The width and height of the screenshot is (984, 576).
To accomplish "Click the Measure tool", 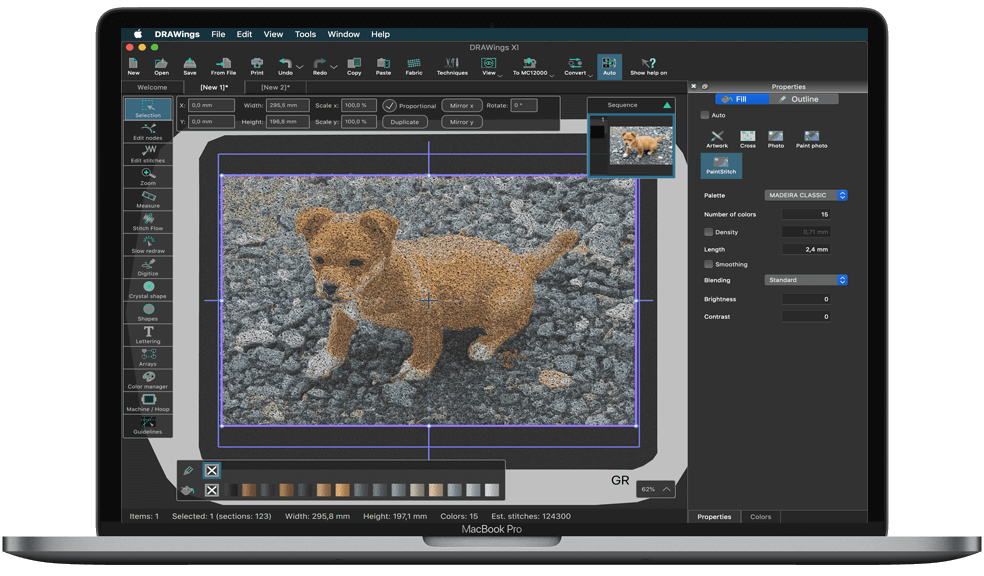I will click(148, 199).
